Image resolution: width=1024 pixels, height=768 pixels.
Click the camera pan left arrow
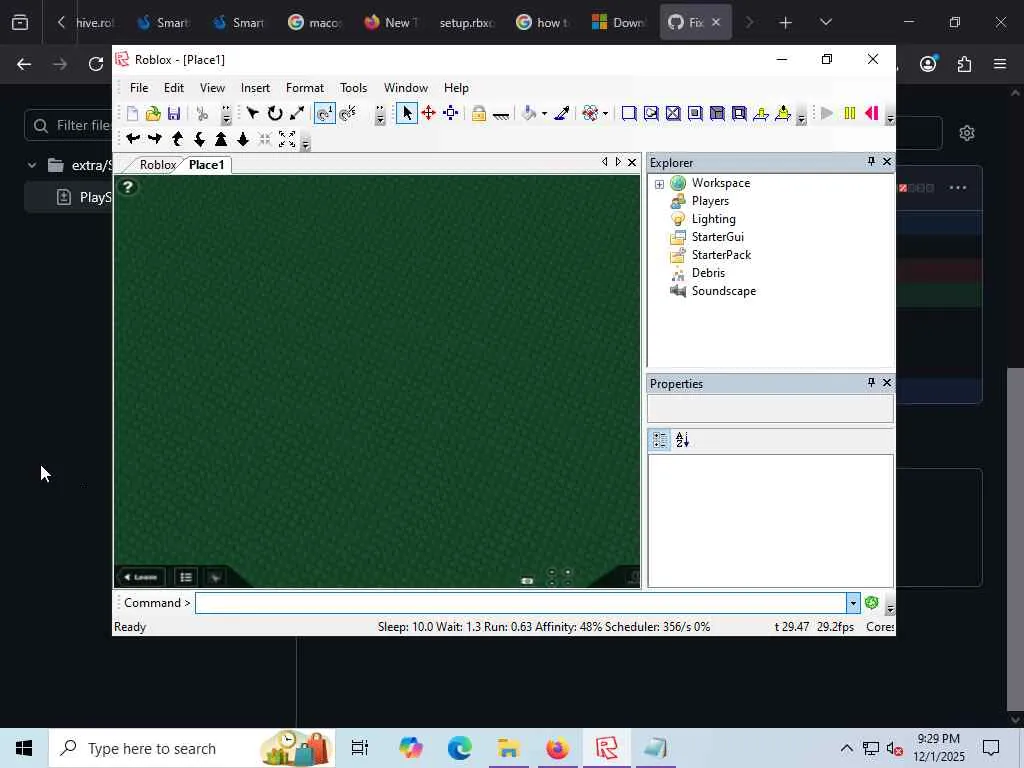point(133,139)
